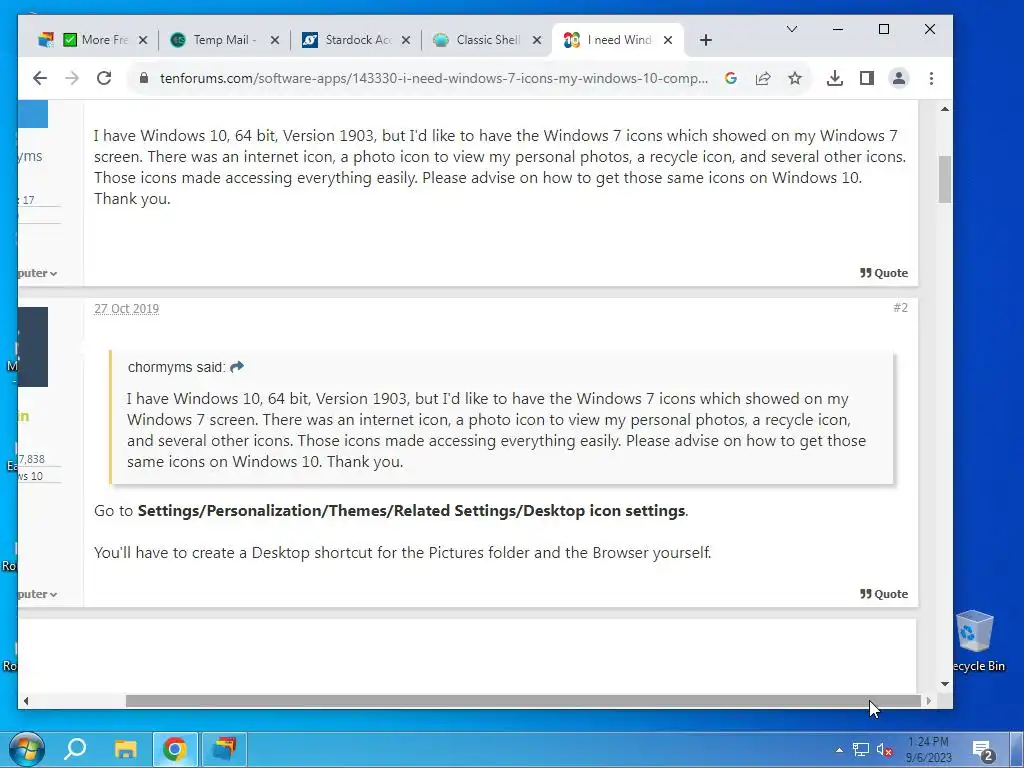The image size is (1024, 768).
Task: Open the Chrome profile avatar
Action: pyautogui.click(x=899, y=78)
